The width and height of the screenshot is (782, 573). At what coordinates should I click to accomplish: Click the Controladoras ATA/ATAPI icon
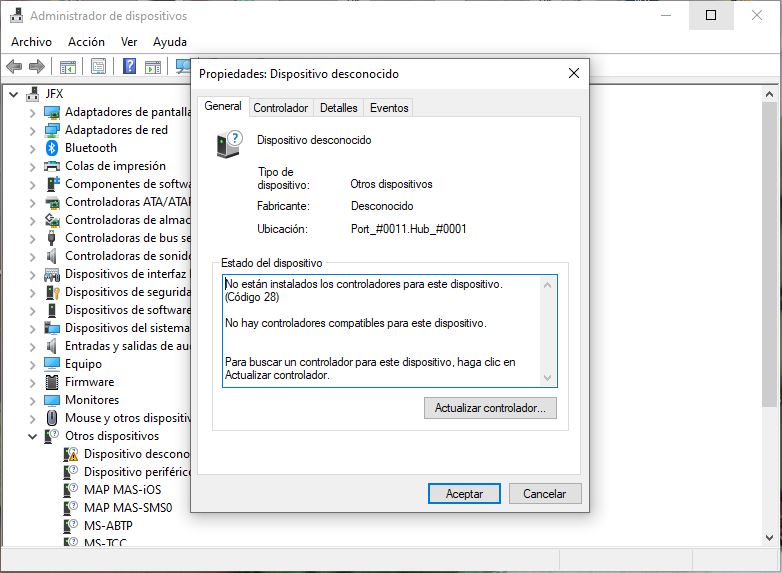click(x=52, y=202)
